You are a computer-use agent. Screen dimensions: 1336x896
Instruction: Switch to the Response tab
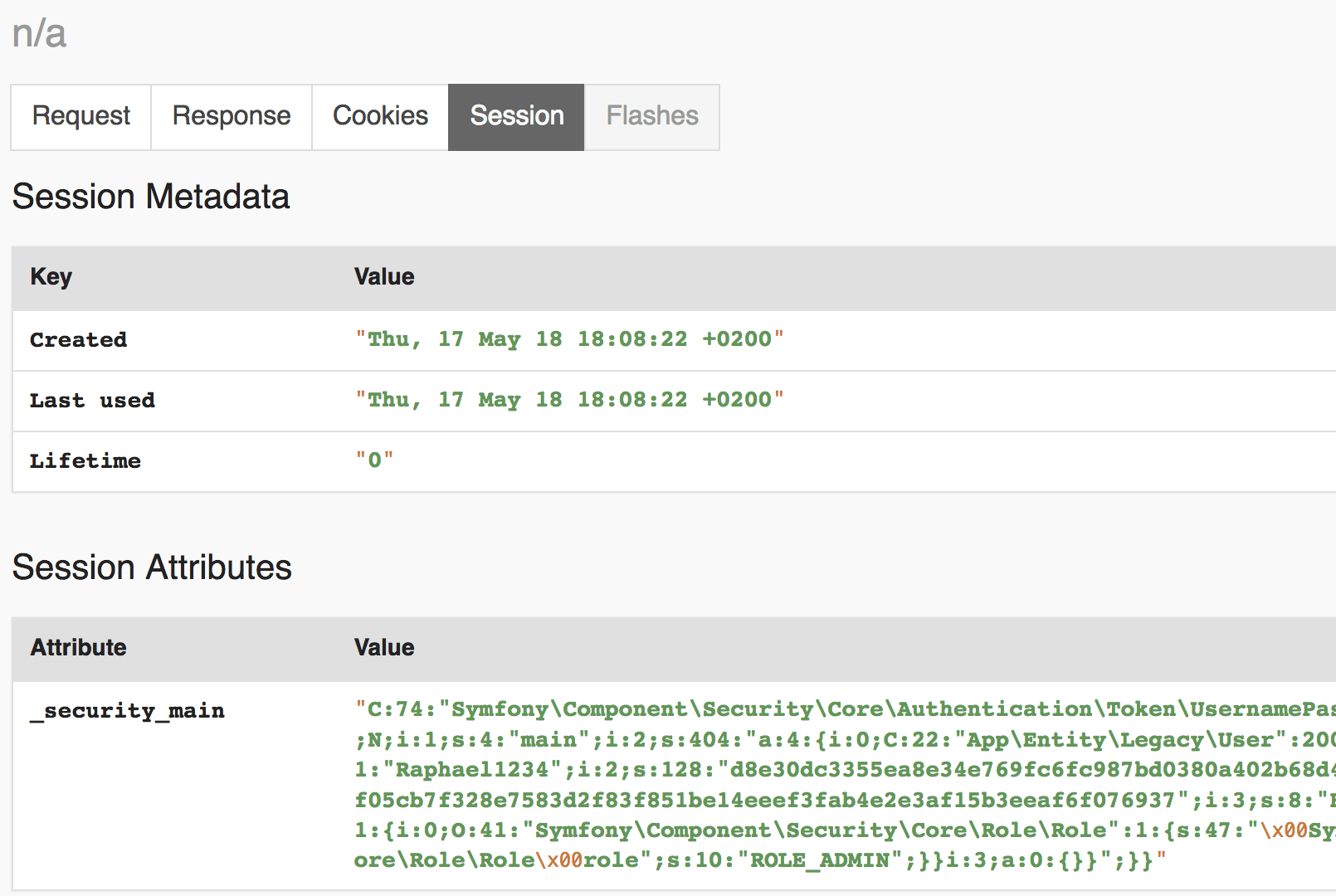coord(231,116)
